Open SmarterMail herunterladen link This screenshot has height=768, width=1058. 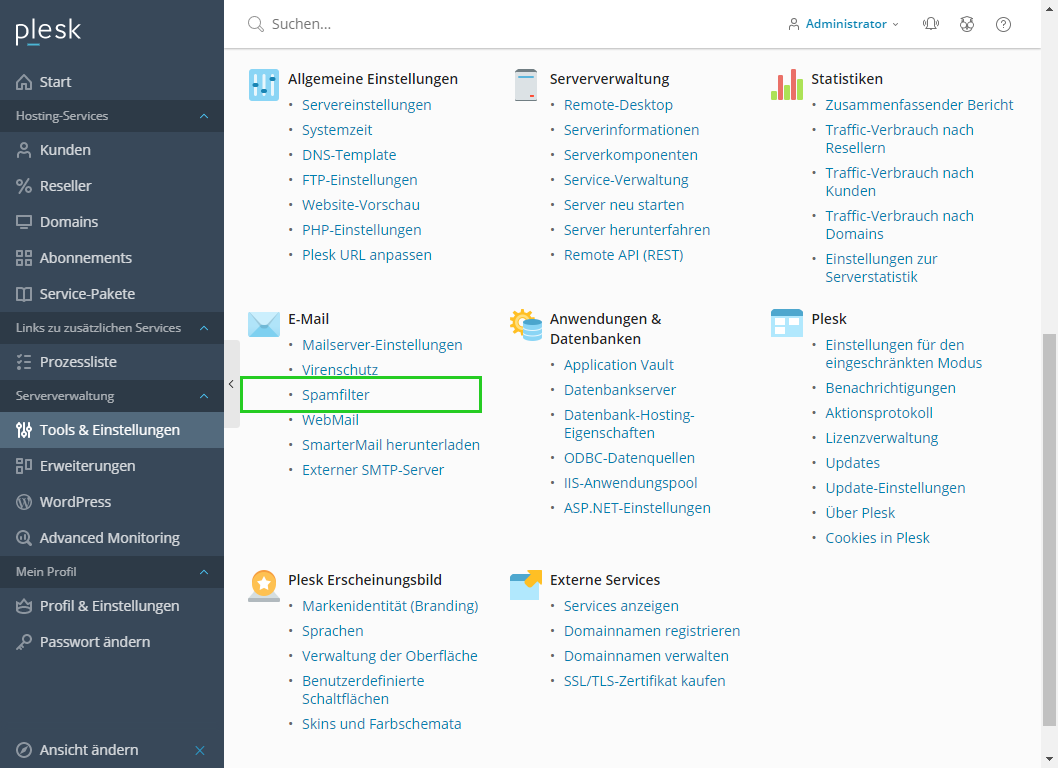tap(391, 445)
